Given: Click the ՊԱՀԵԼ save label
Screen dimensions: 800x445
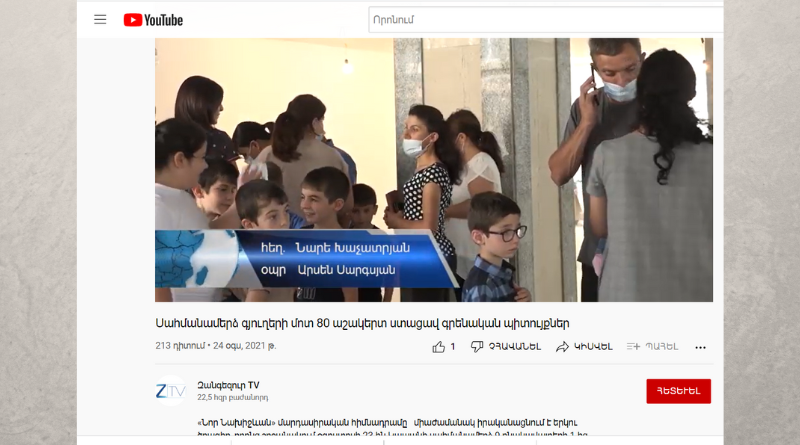Looking at the screenshot, I should (x=662, y=347).
